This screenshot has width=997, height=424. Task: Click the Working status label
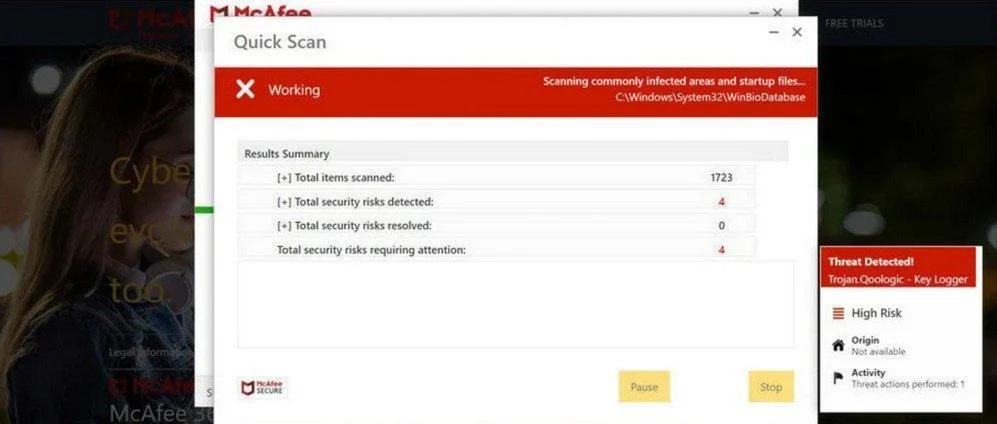[294, 90]
